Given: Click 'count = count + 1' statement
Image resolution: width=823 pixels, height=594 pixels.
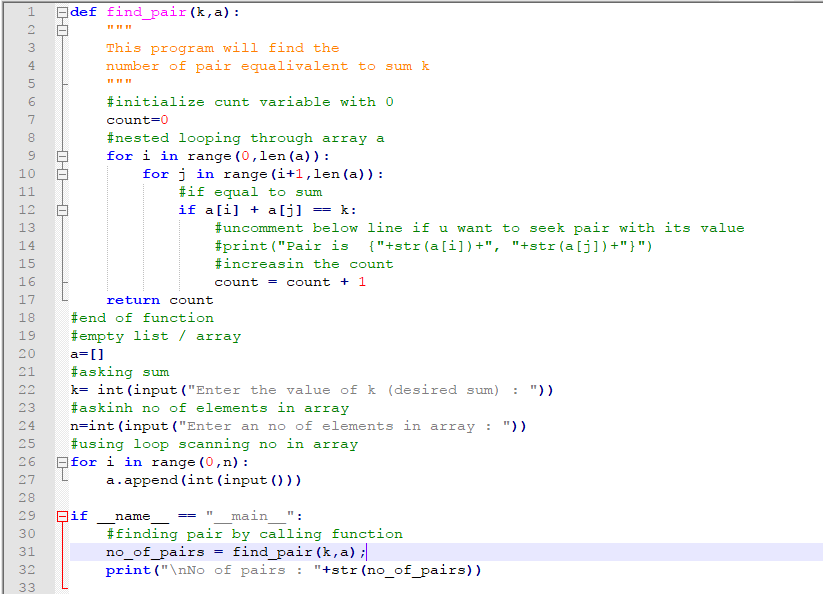Looking at the screenshot, I should (x=290, y=282).
